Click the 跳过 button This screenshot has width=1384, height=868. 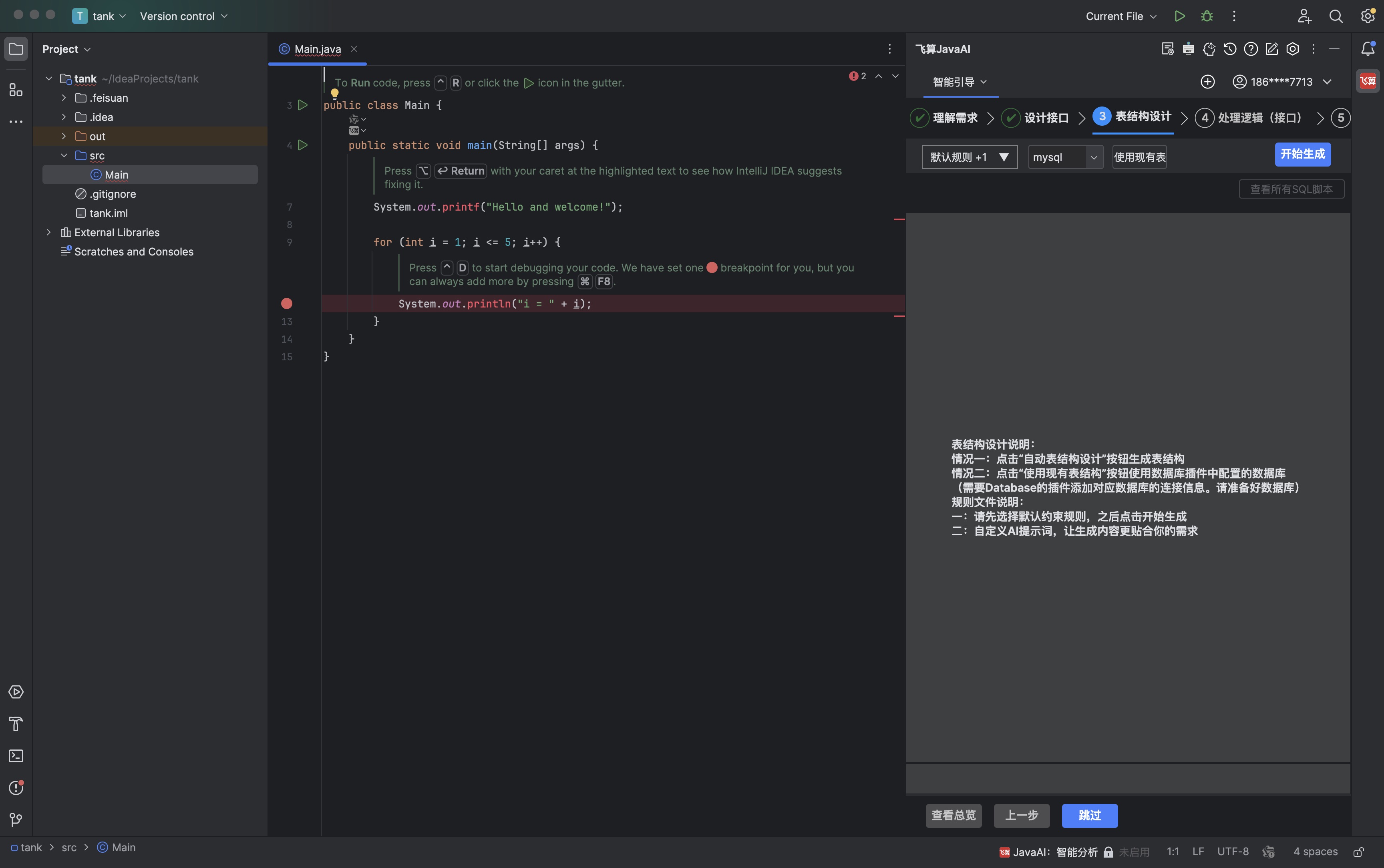(1089, 816)
